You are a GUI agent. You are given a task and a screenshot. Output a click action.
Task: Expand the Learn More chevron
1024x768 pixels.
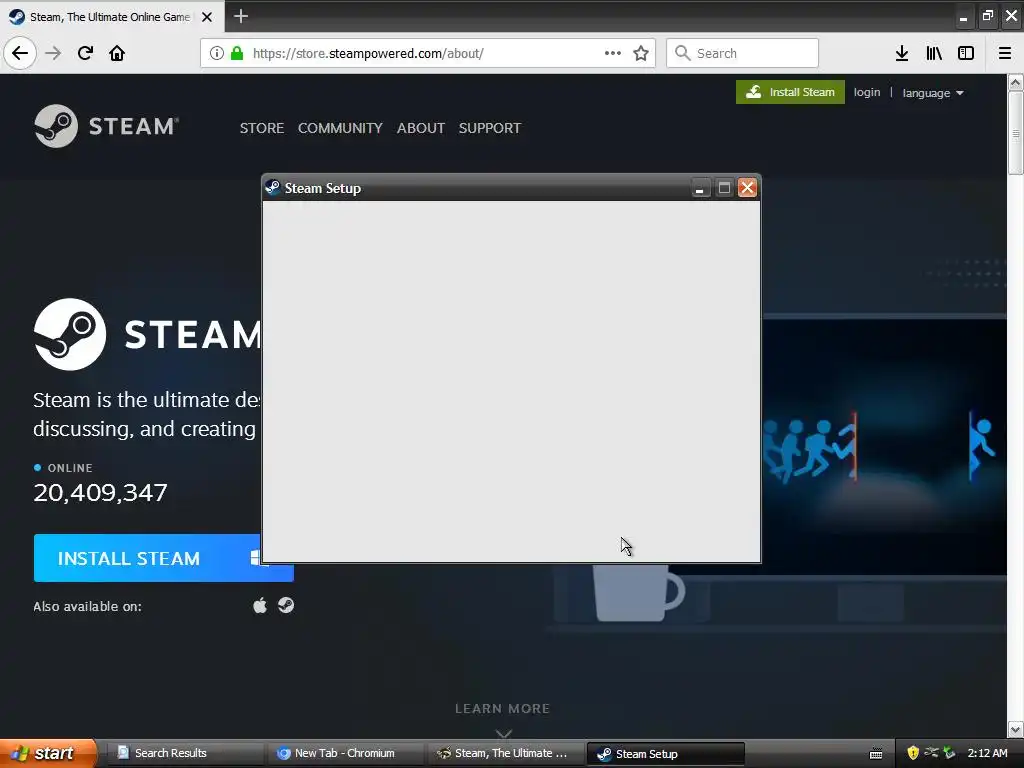pos(504,733)
